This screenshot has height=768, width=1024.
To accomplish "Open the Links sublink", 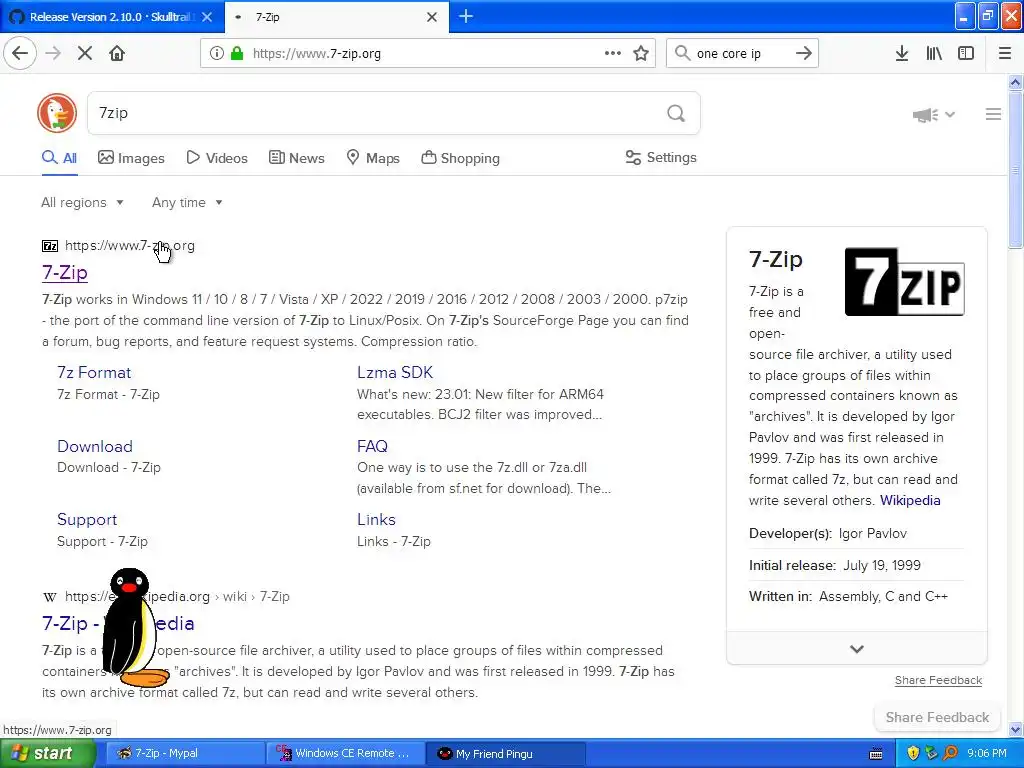I will 376,519.
